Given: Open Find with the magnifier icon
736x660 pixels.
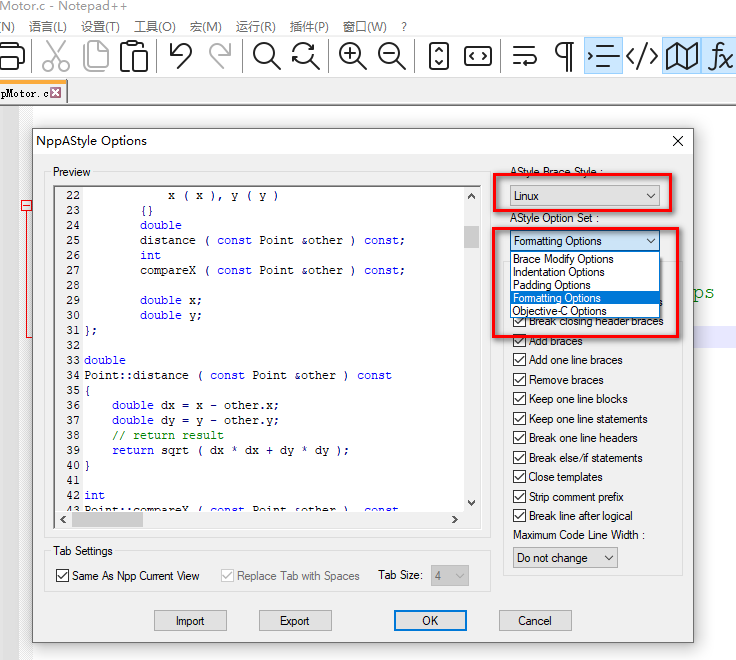Looking at the screenshot, I should tap(267, 56).
